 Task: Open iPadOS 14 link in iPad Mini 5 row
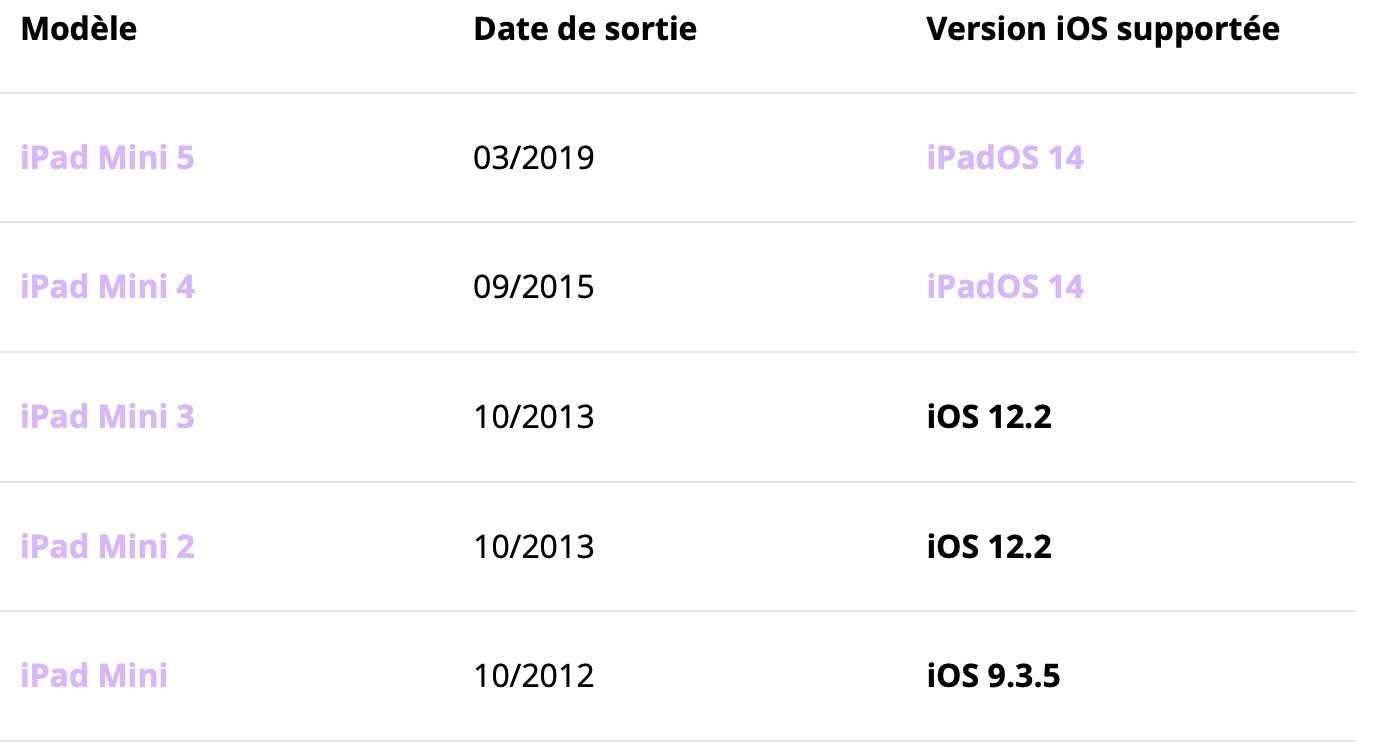click(x=1005, y=158)
